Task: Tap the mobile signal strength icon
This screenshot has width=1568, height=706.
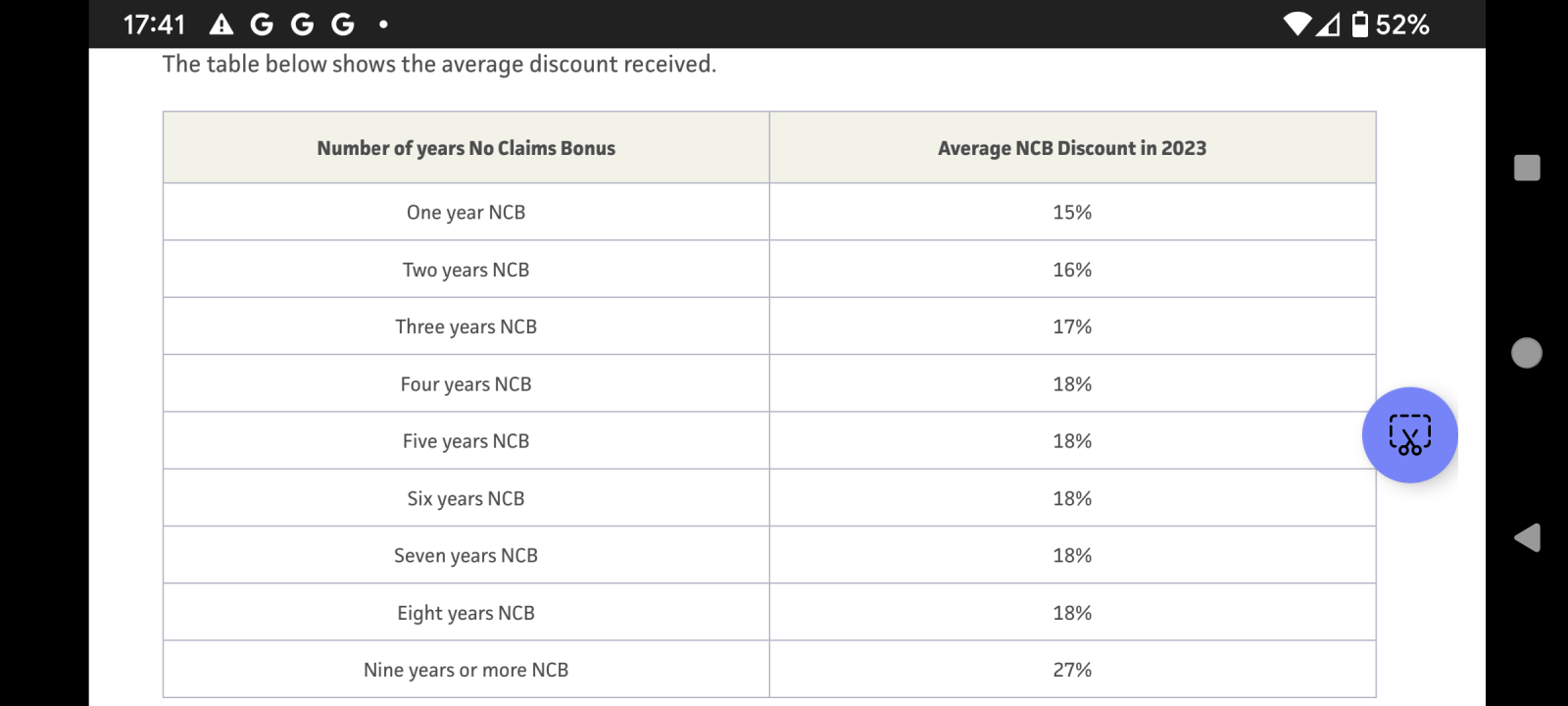Action: [x=1328, y=24]
